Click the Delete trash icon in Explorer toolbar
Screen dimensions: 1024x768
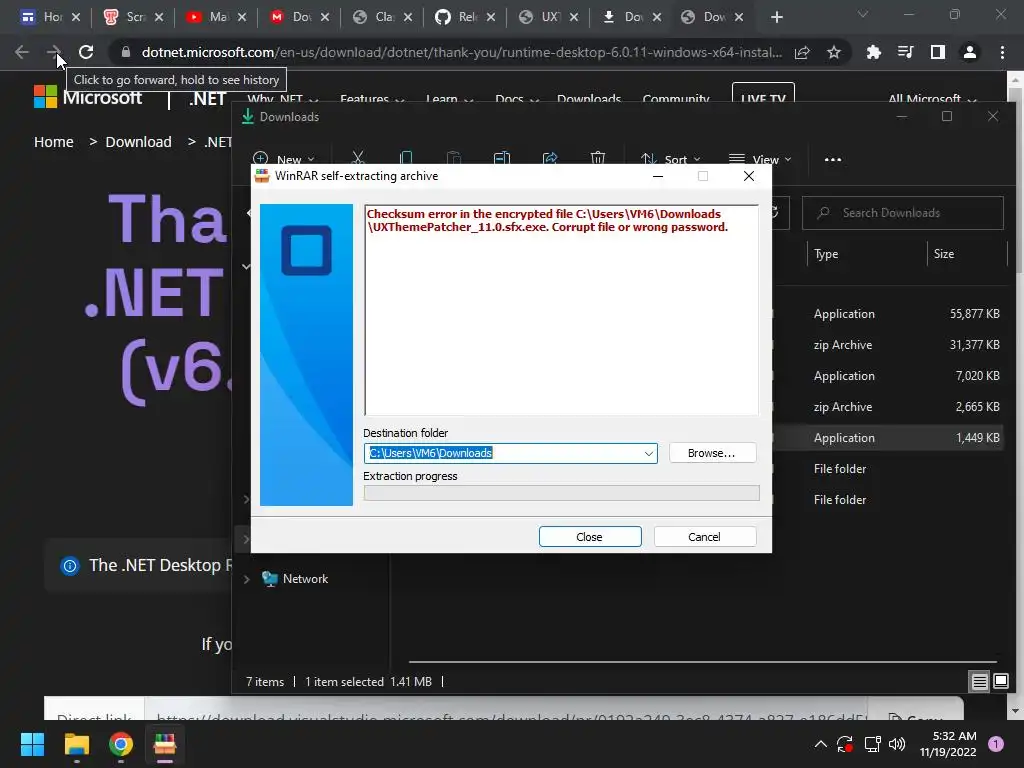(x=598, y=159)
